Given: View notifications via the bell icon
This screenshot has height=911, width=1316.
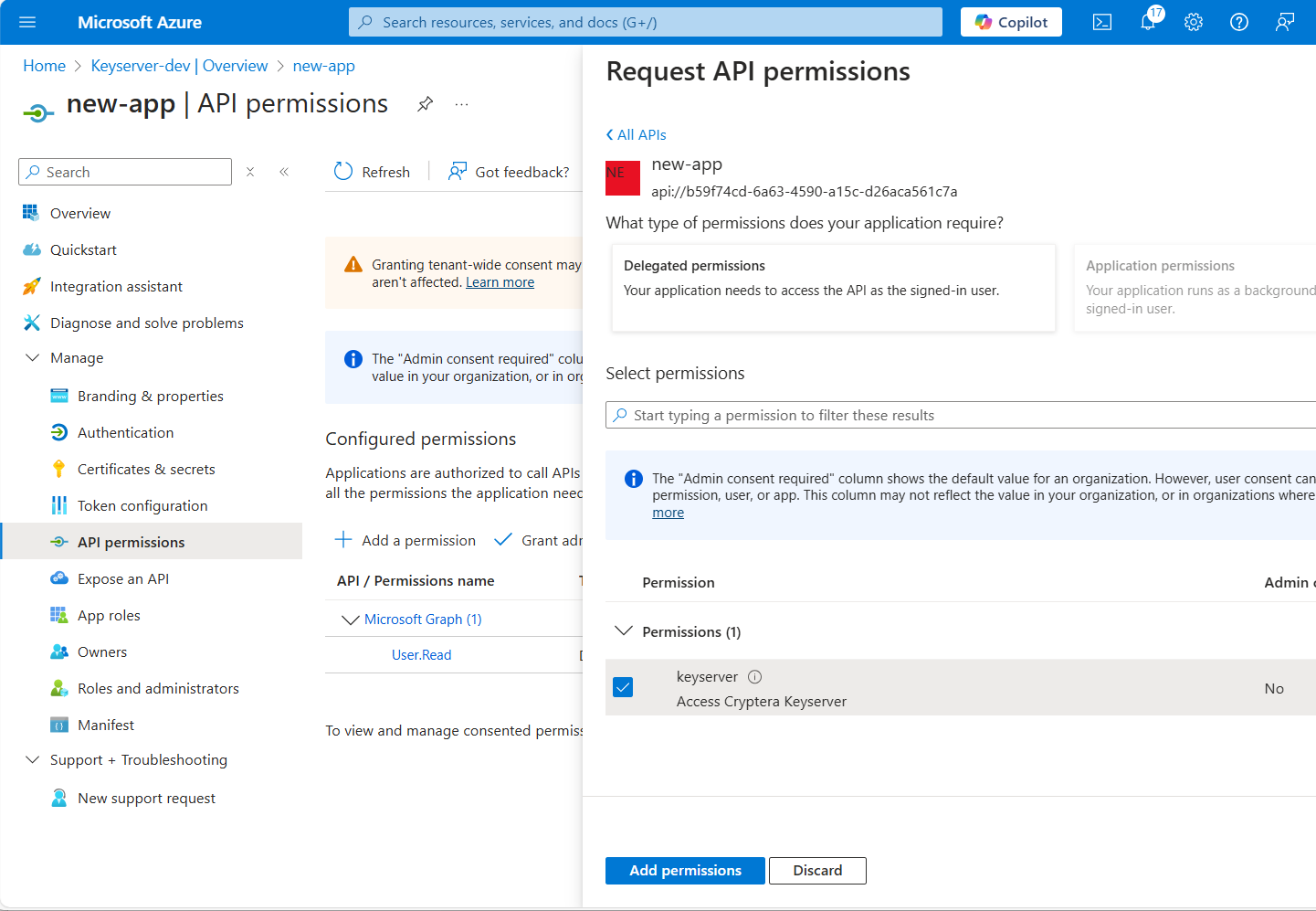Looking at the screenshot, I should click(x=1148, y=22).
